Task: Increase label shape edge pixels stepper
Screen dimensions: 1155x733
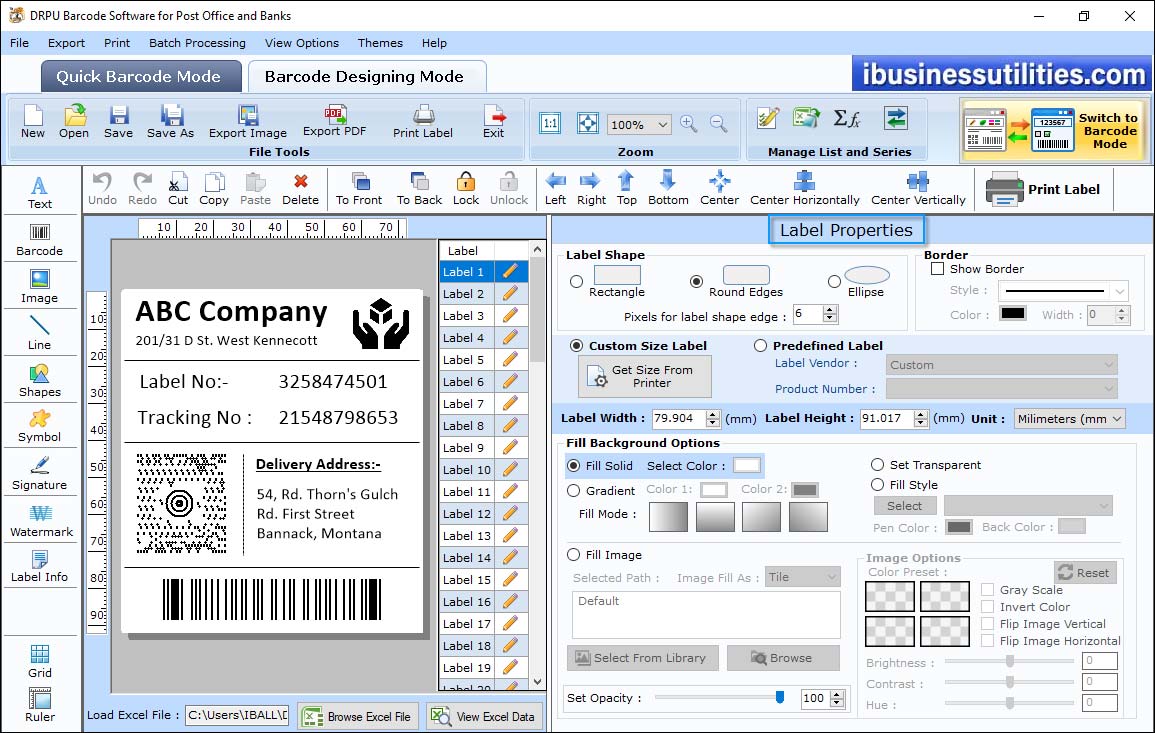Action: [x=830, y=309]
